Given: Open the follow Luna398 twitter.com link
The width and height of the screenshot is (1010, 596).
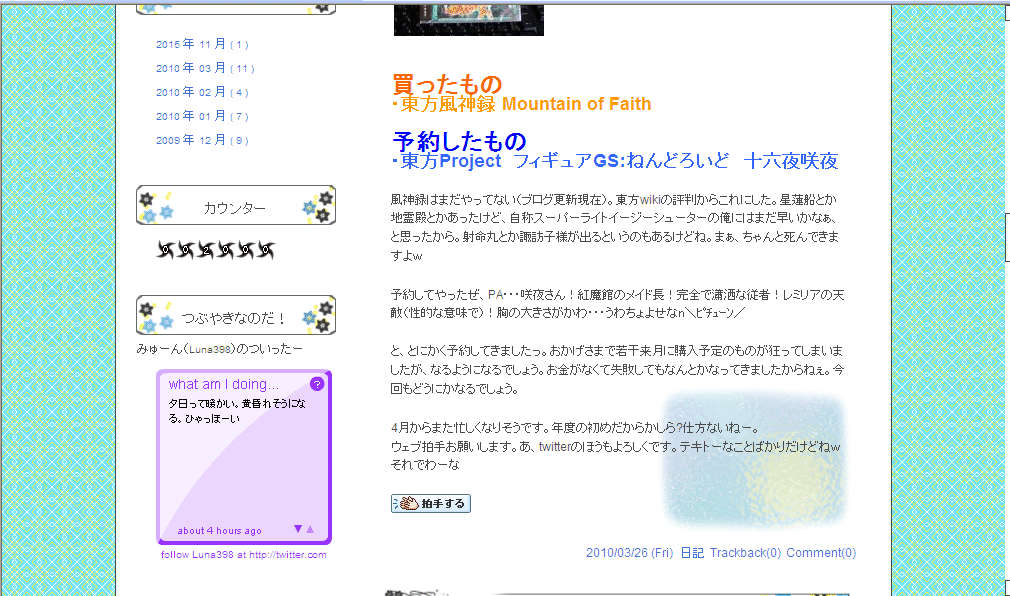Looking at the screenshot, I should [x=243, y=555].
